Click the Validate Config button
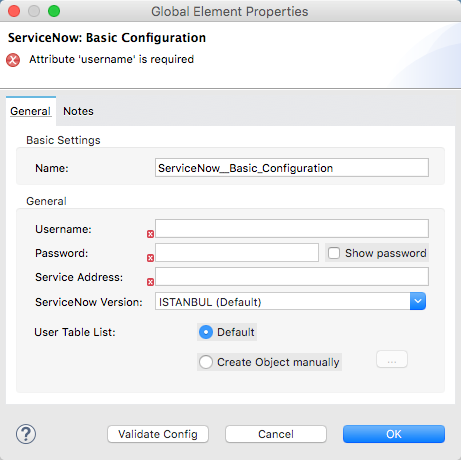Image resolution: width=461 pixels, height=460 pixels. [158, 434]
